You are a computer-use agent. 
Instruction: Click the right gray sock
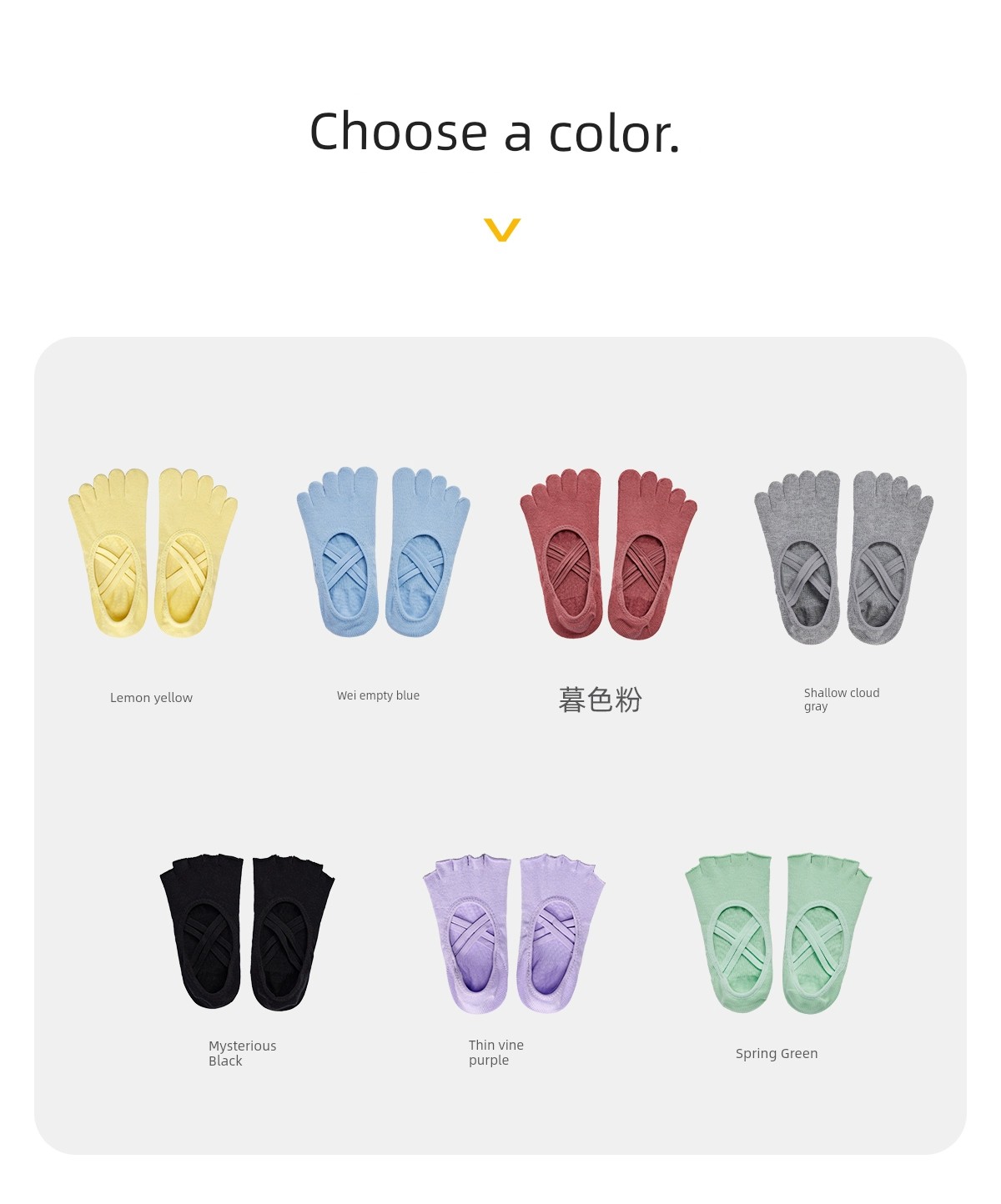click(x=890, y=558)
